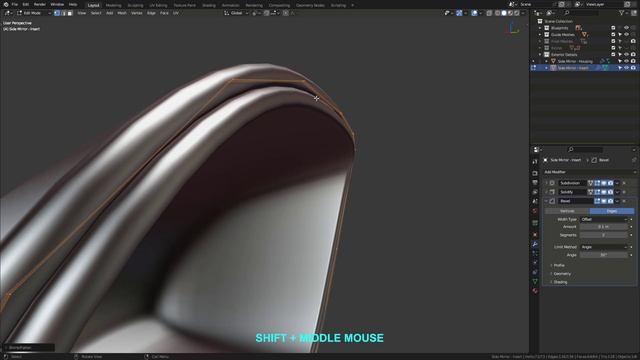Screen dimensions: 640x360
Task: Open the Modifiers wrench properties tab
Action: 535,244
